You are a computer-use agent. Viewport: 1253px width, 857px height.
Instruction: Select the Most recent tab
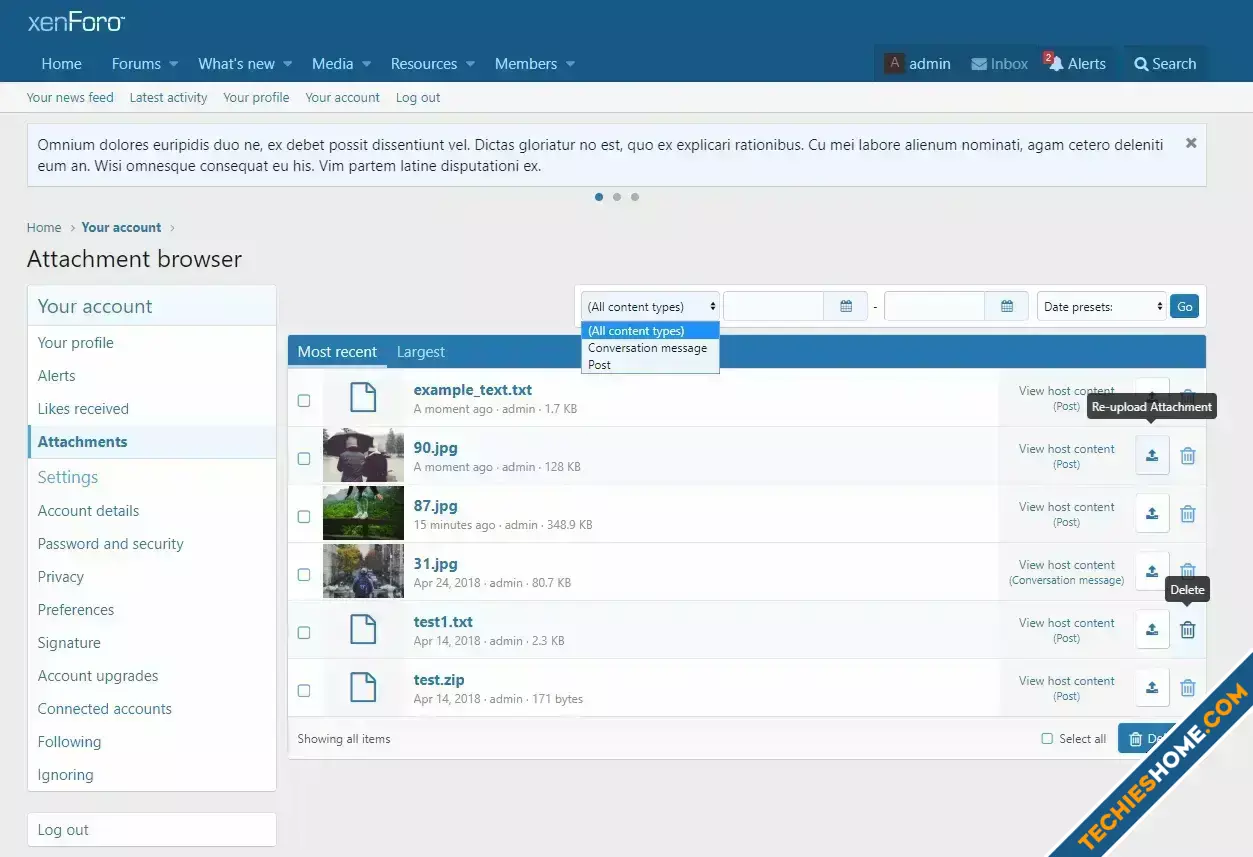point(337,352)
